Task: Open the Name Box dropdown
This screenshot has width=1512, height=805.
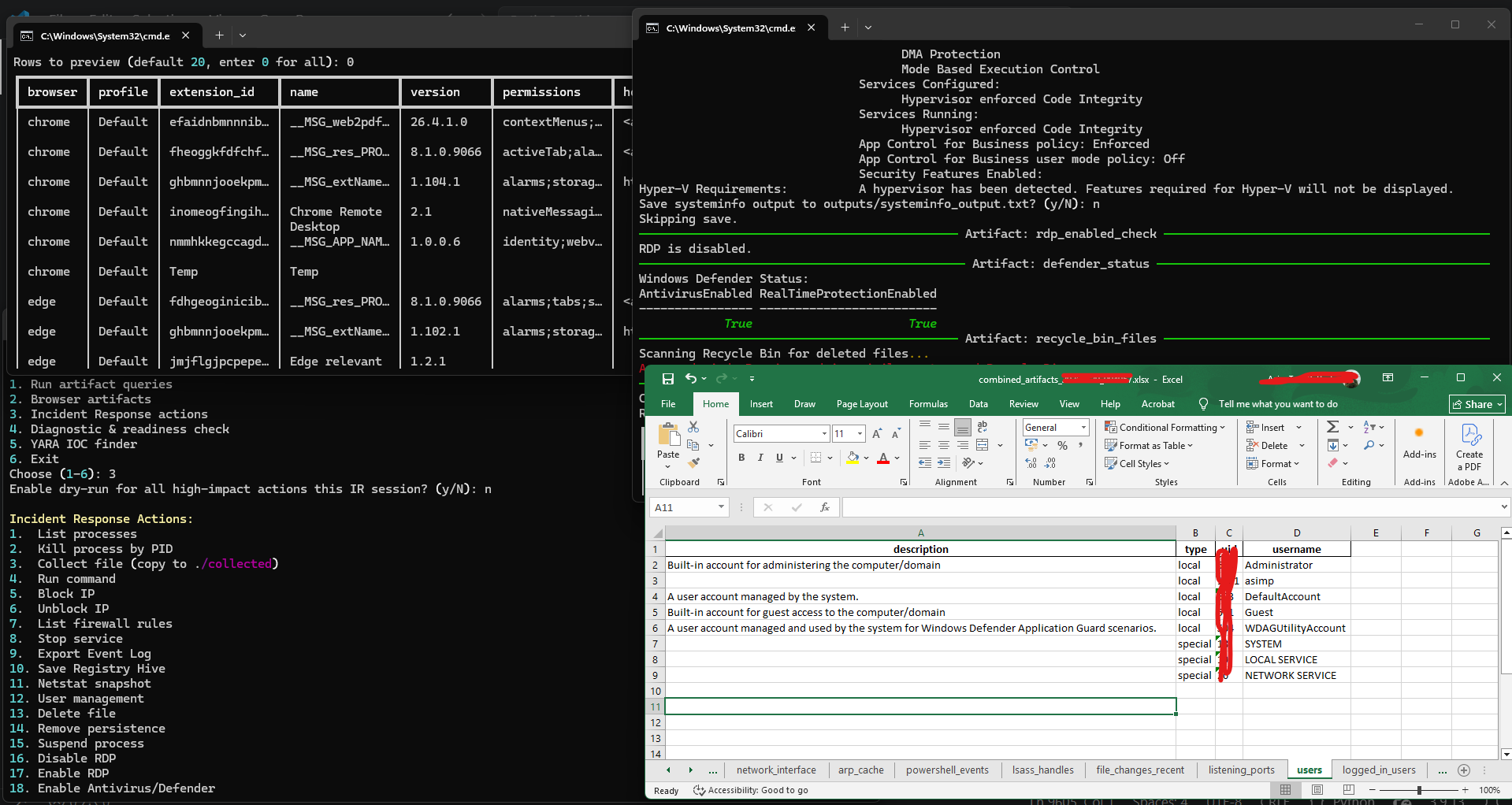Action: click(x=721, y=507)
